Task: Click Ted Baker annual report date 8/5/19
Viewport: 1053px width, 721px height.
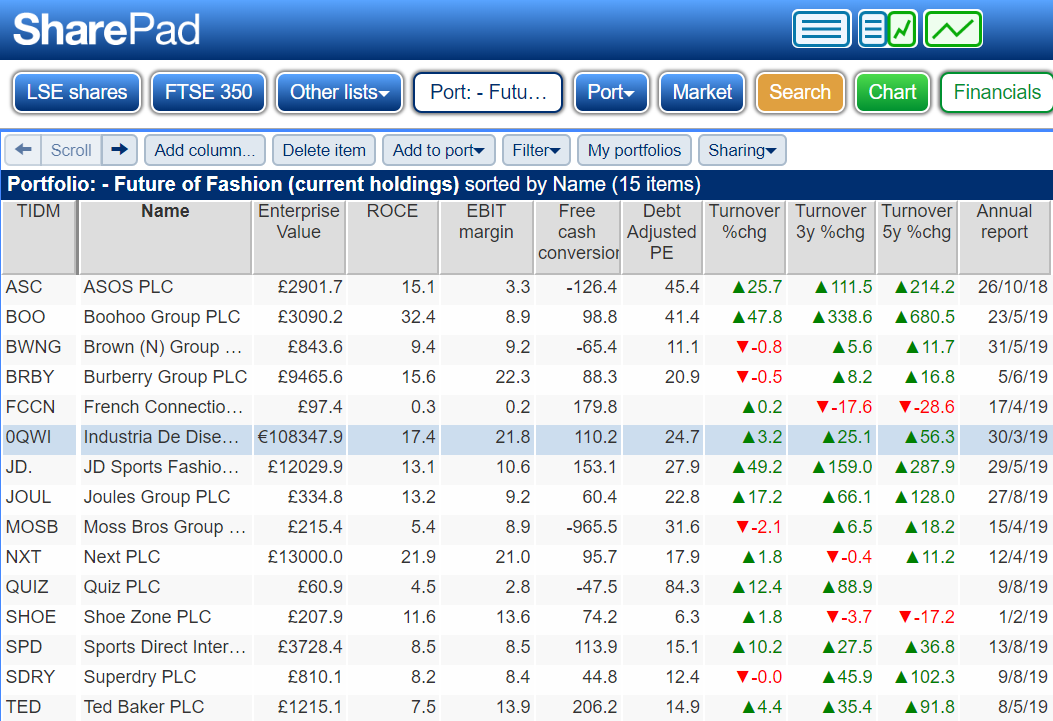Action: click(1023, 707)
